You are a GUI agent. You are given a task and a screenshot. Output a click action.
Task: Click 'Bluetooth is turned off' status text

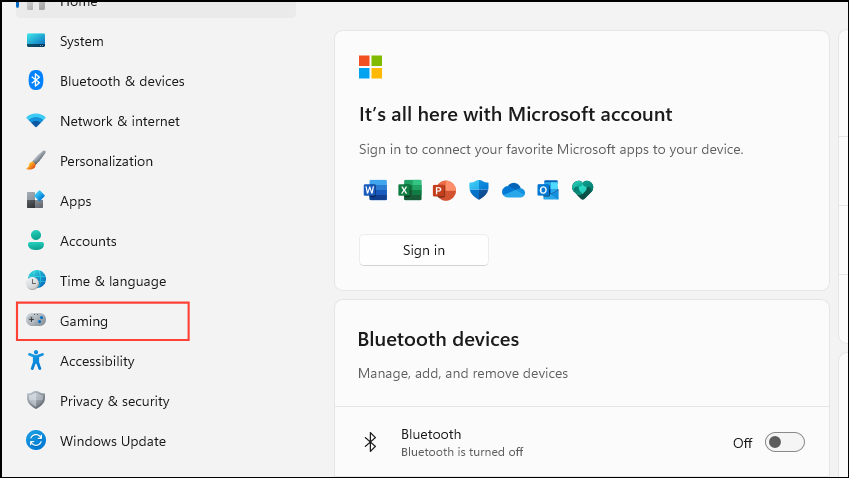462,452
